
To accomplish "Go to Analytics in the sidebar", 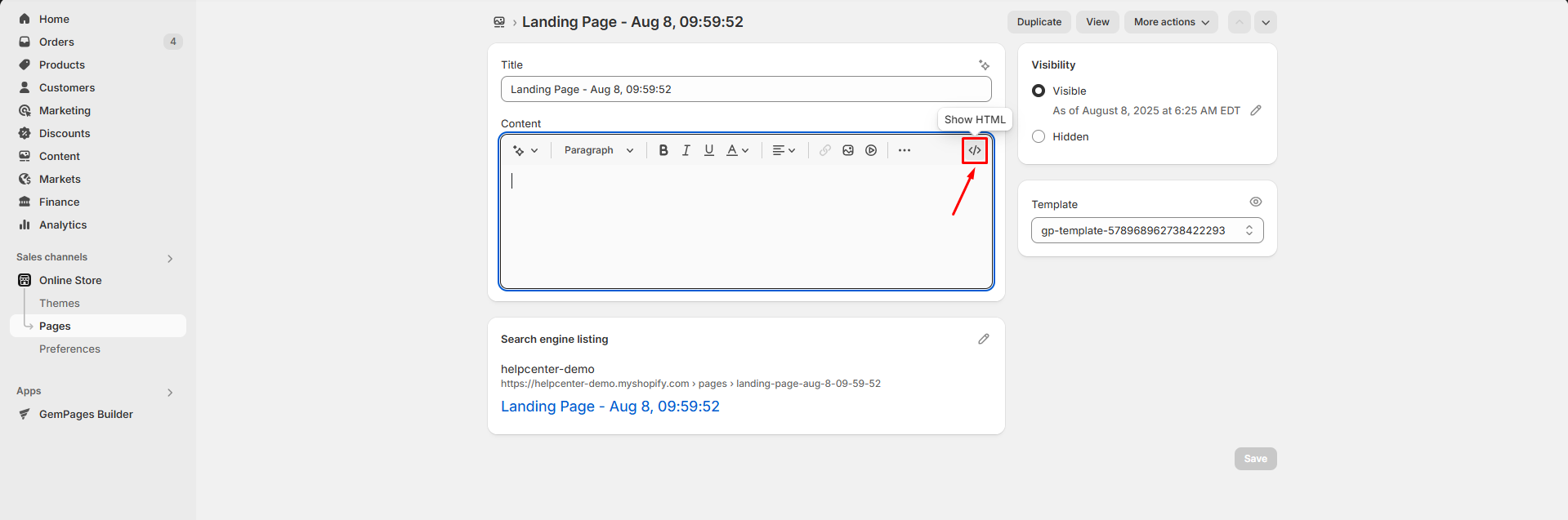I will [x=63, y=224].
